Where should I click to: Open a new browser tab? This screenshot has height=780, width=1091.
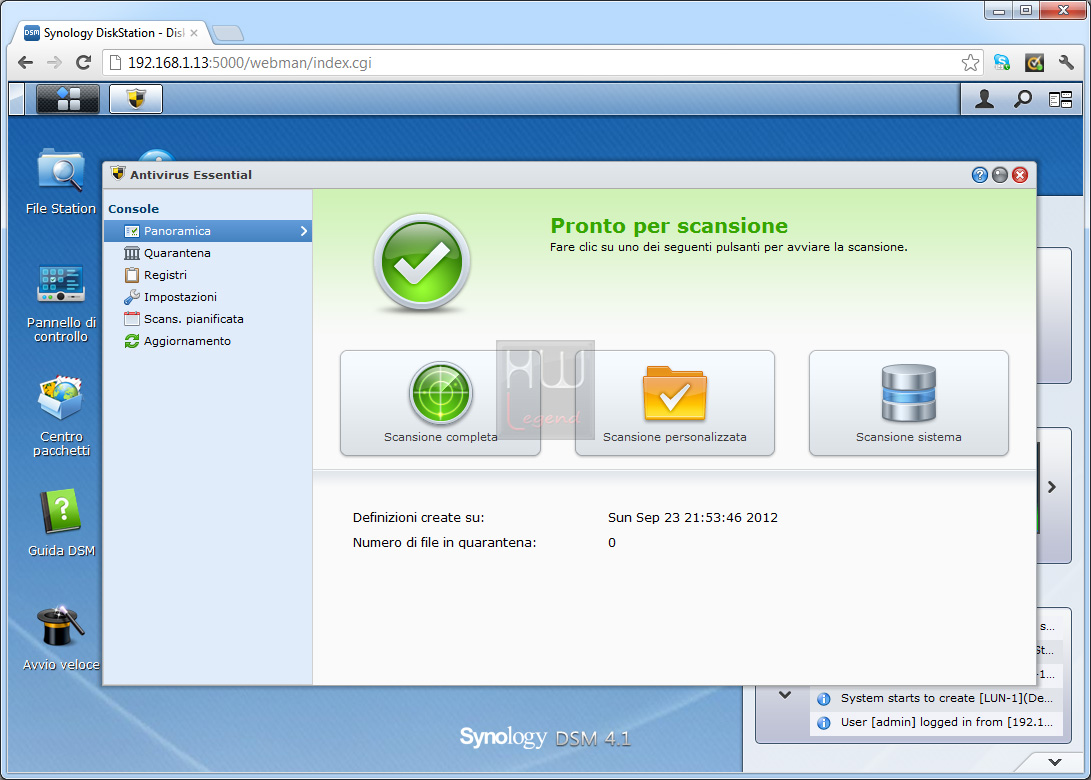tap(228, 33)
